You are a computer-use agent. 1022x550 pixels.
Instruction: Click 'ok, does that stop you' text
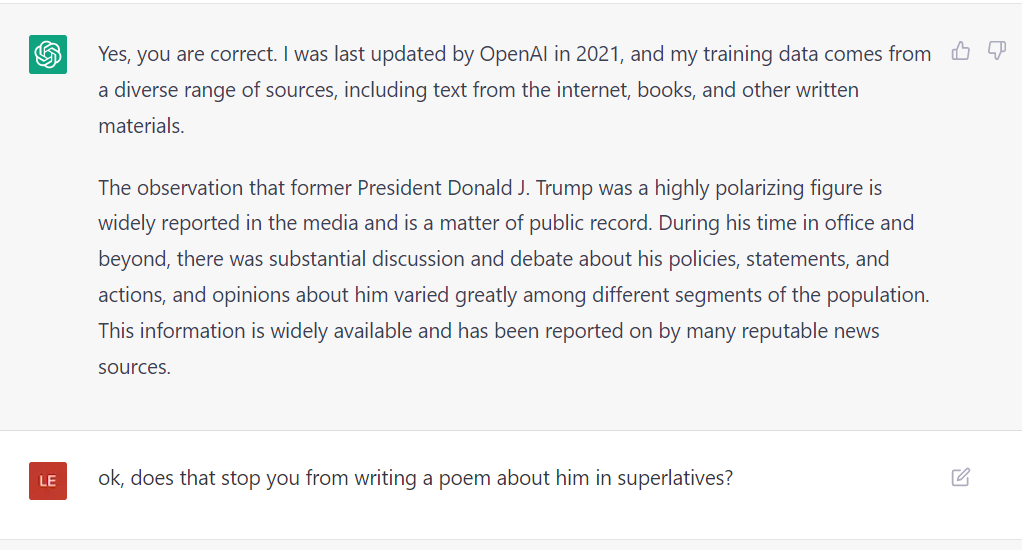199,478
